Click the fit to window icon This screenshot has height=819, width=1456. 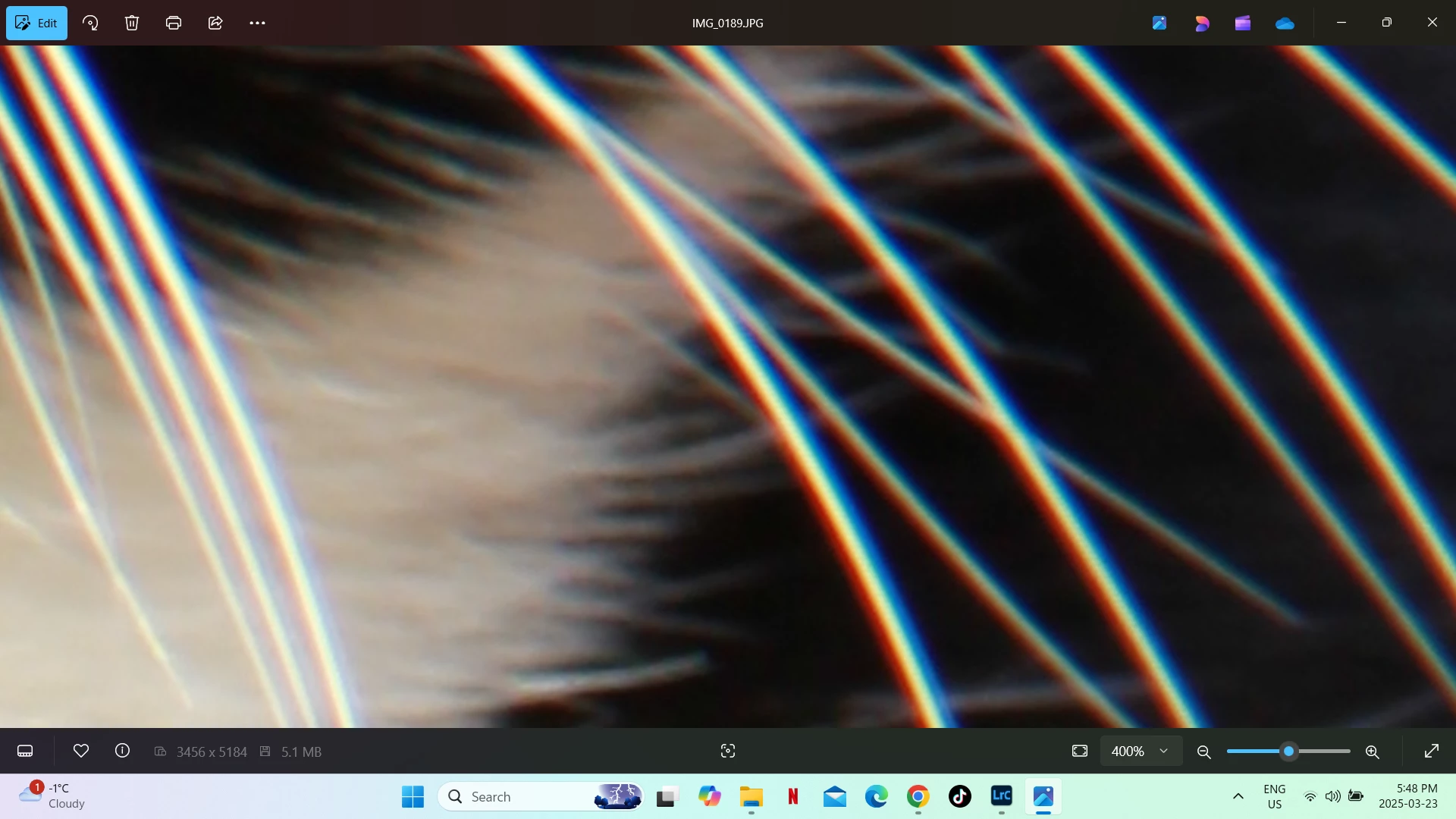point(1080,752)
